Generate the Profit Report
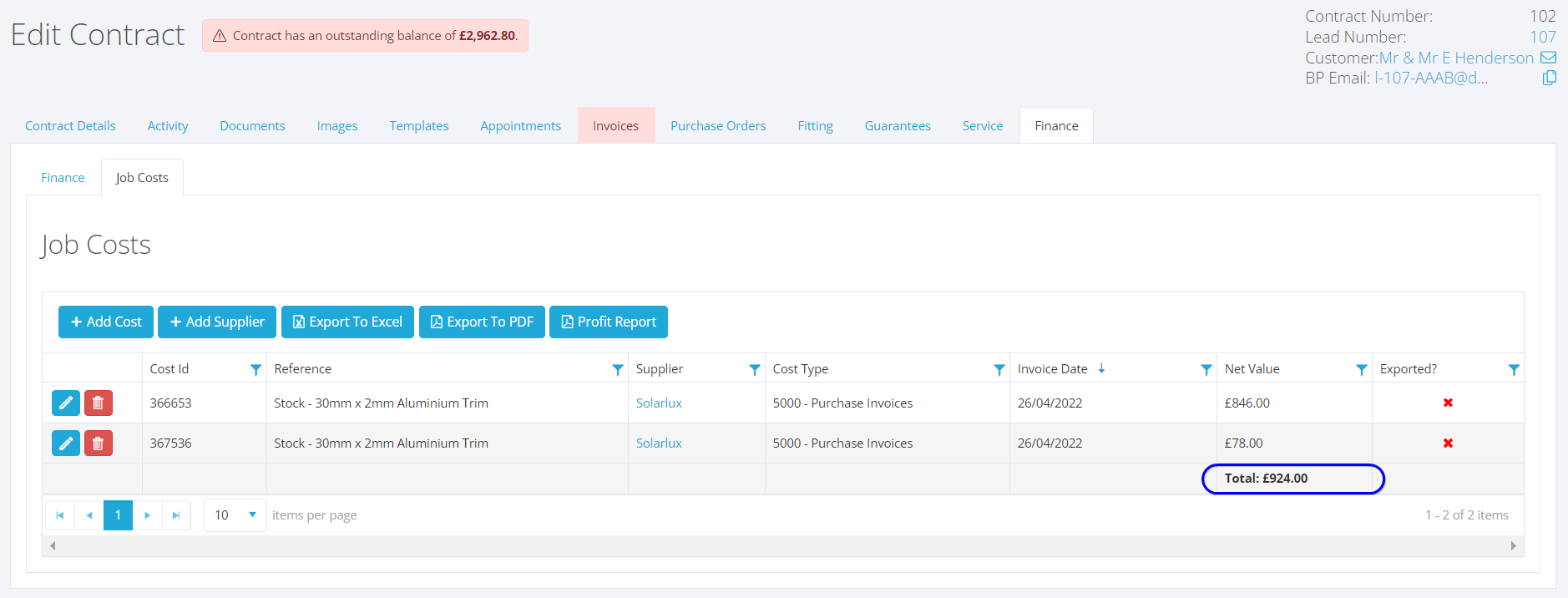 (x=608, y=322)
